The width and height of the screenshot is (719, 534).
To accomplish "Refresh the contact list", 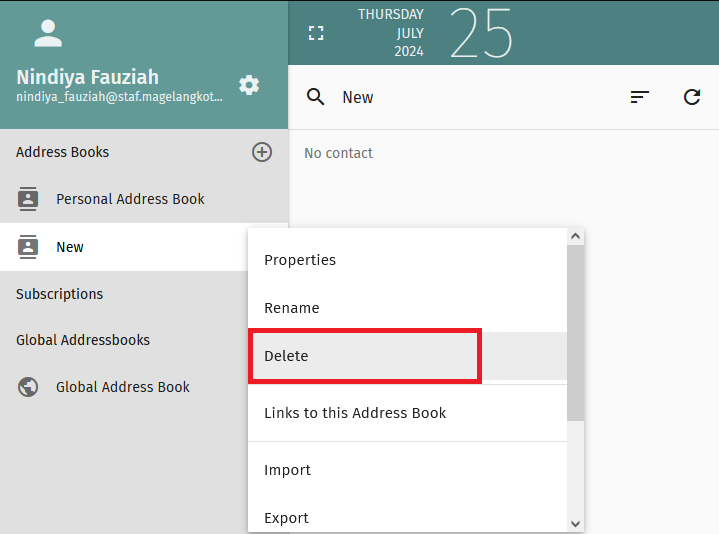I will click(692, 97).
